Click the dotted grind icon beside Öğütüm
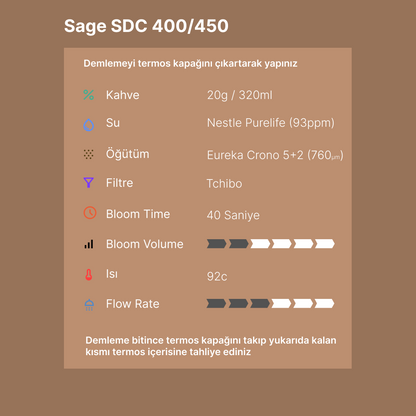The width and height of the screenshot is (416, 416). click(x=88, y=154)
